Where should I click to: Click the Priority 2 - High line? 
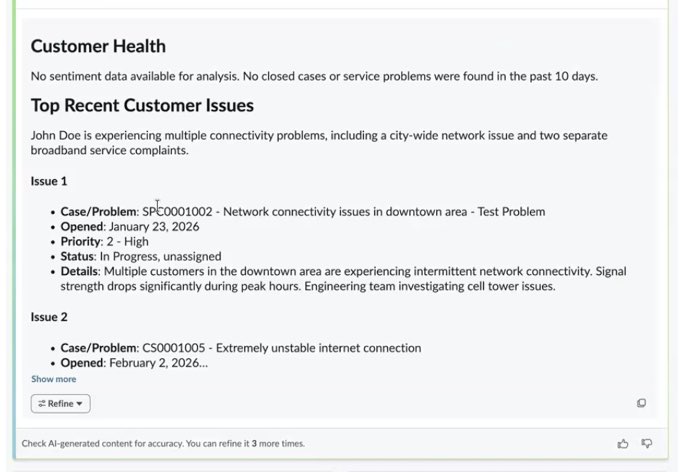coord(104,241)
